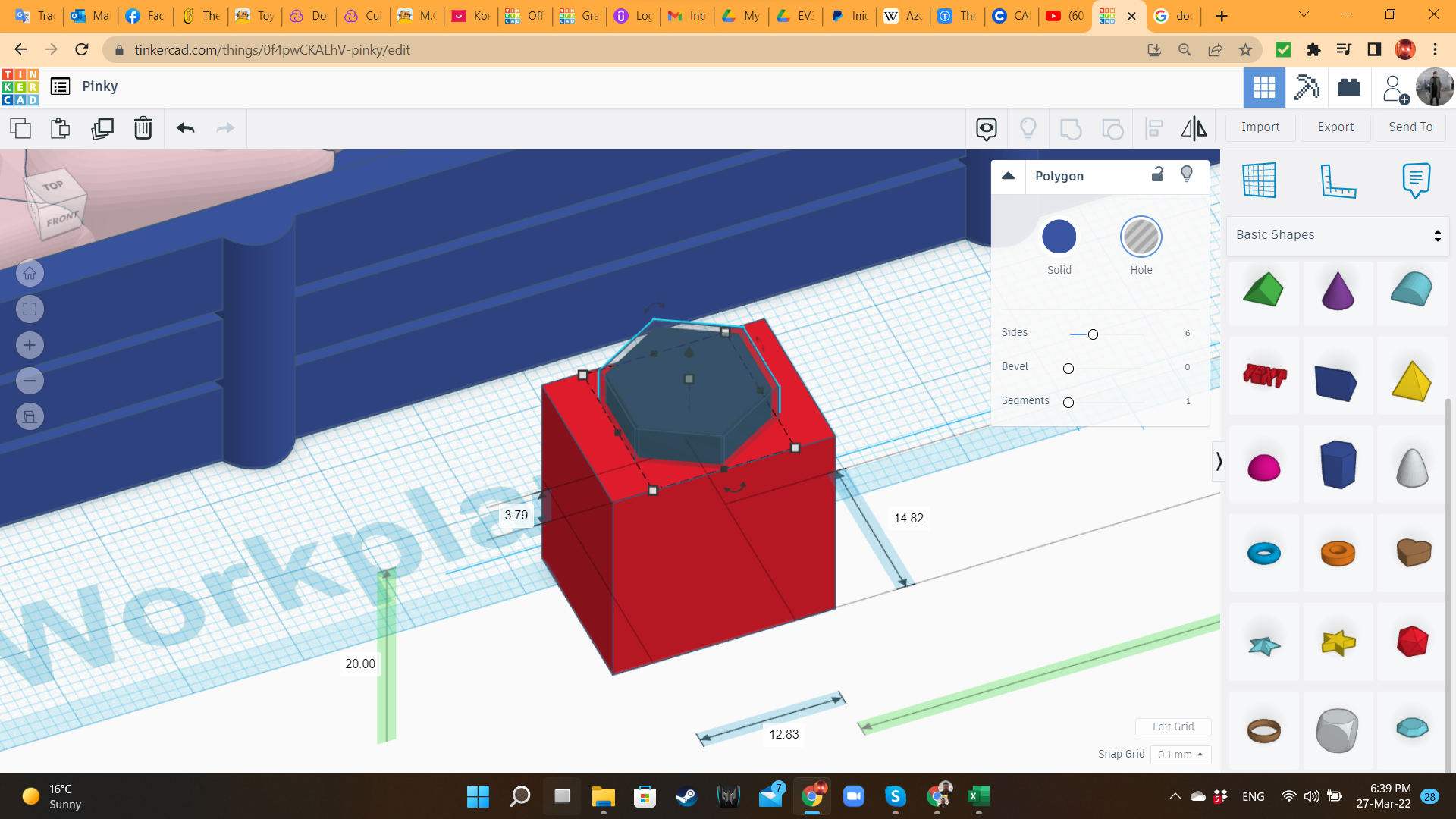
Task: Open the Ruler tool in sidebar
Action: 1338,180
